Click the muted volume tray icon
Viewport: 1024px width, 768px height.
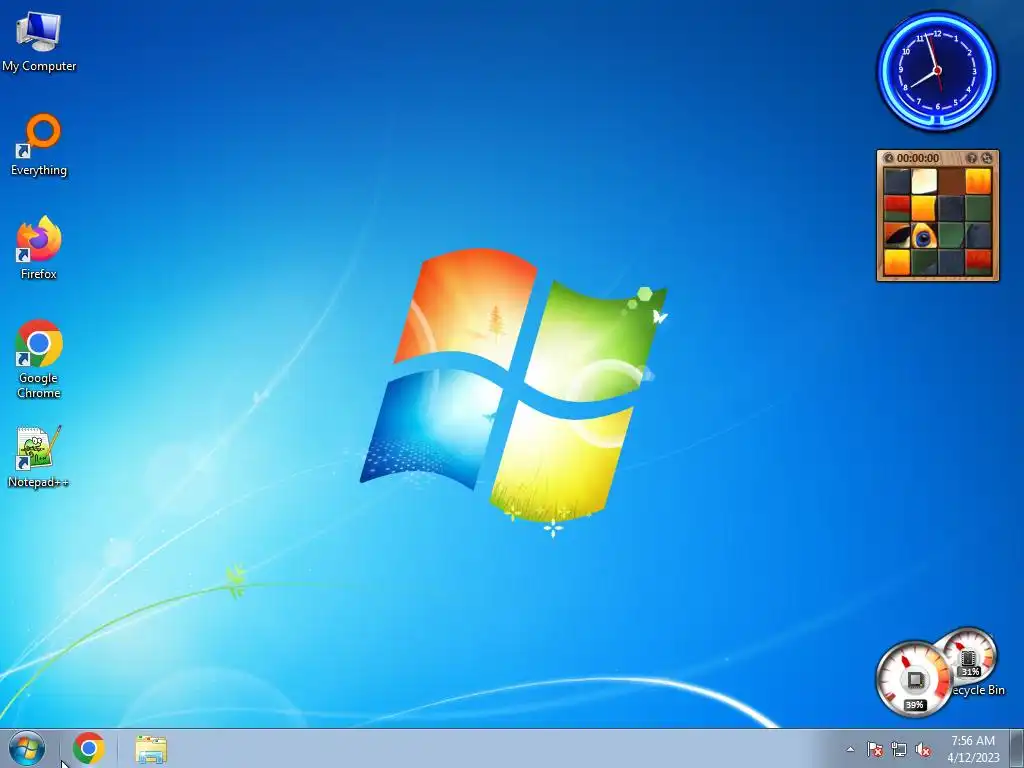[x=923, y=749]
